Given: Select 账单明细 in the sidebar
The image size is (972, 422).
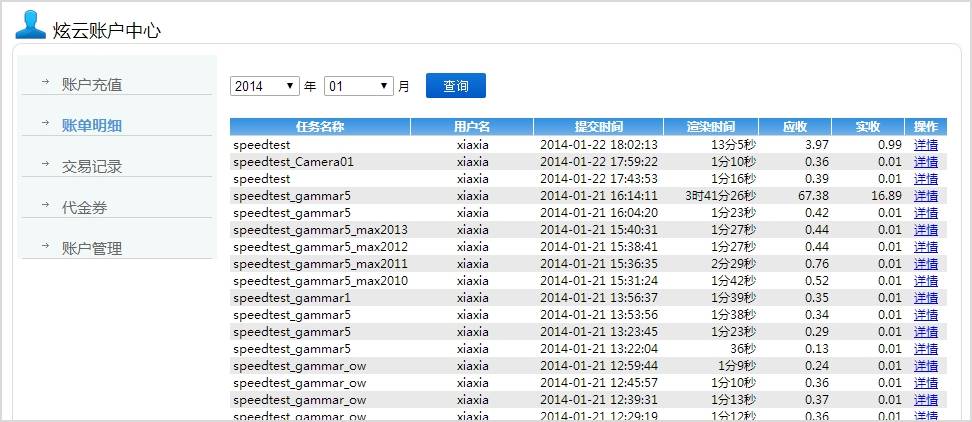Looking at the screenshot, I should click(92, 126).
